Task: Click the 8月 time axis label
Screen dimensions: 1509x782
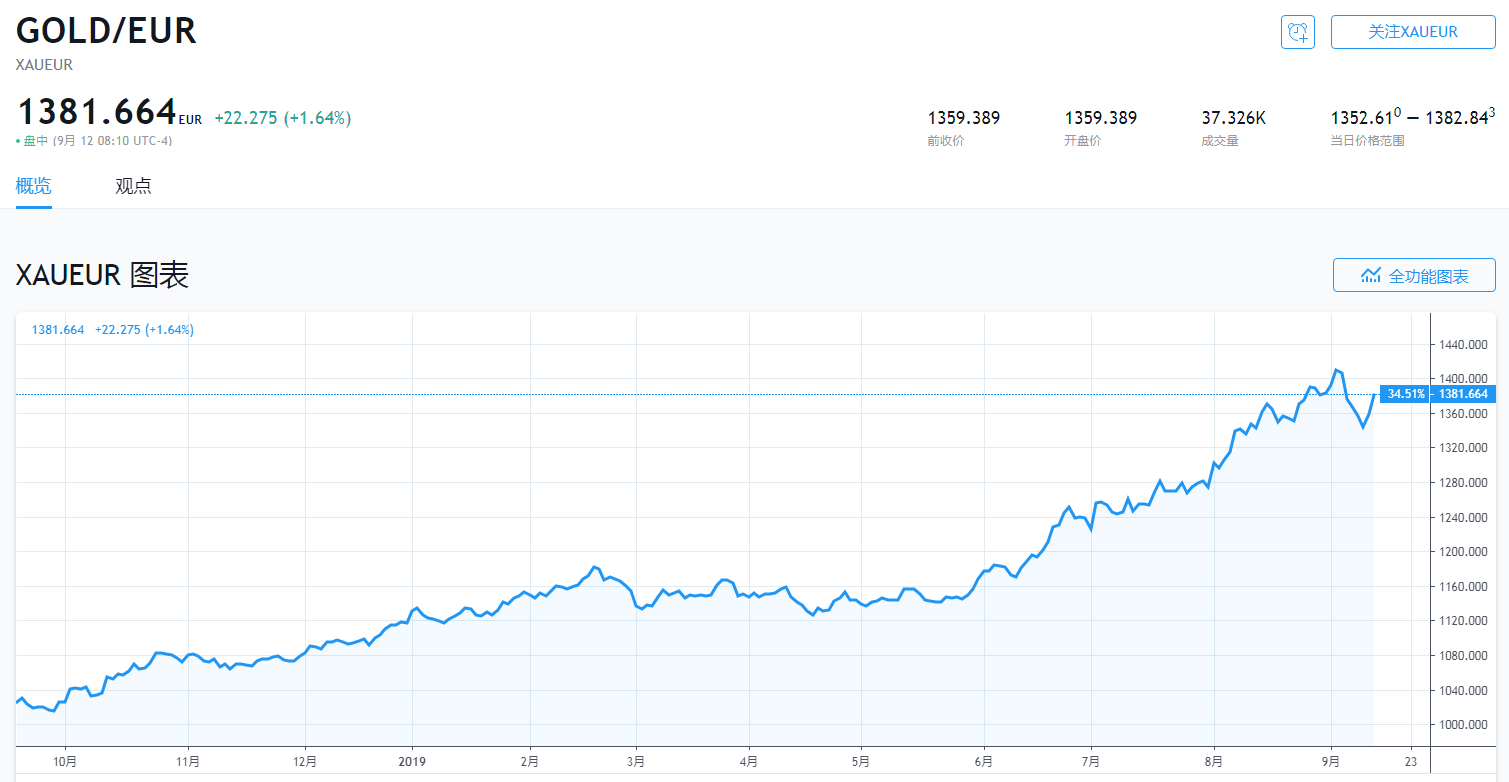Action: (1215, 762)
